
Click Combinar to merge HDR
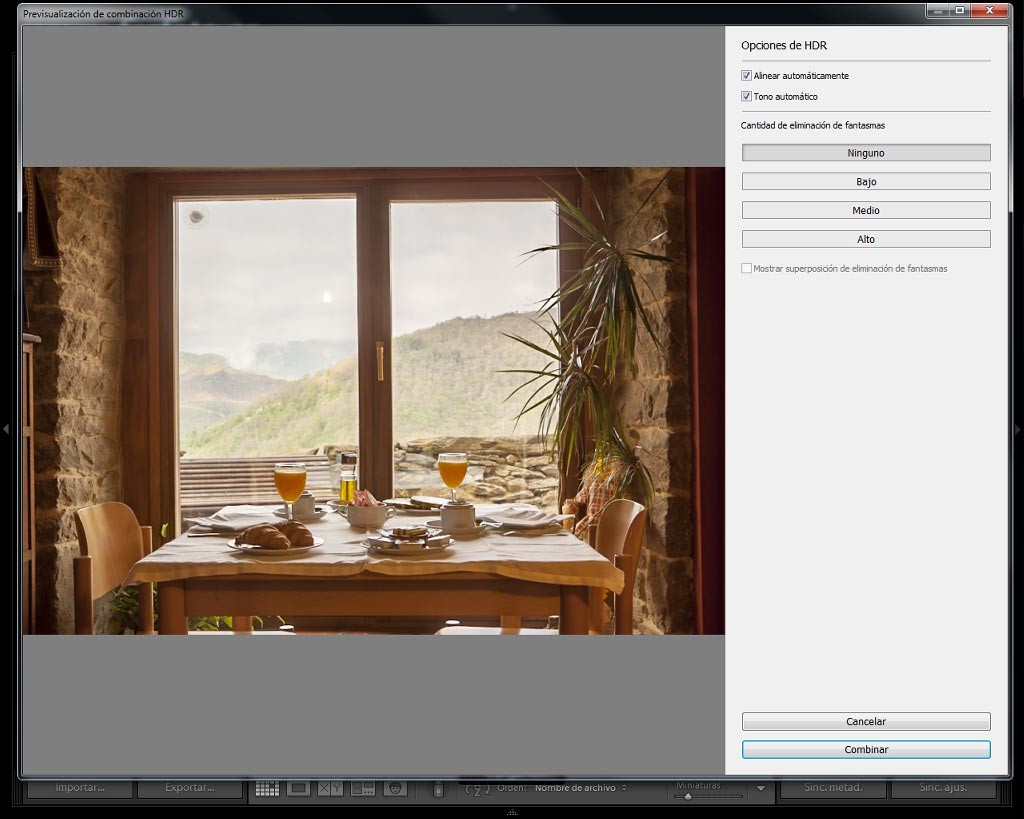[866, 750]
